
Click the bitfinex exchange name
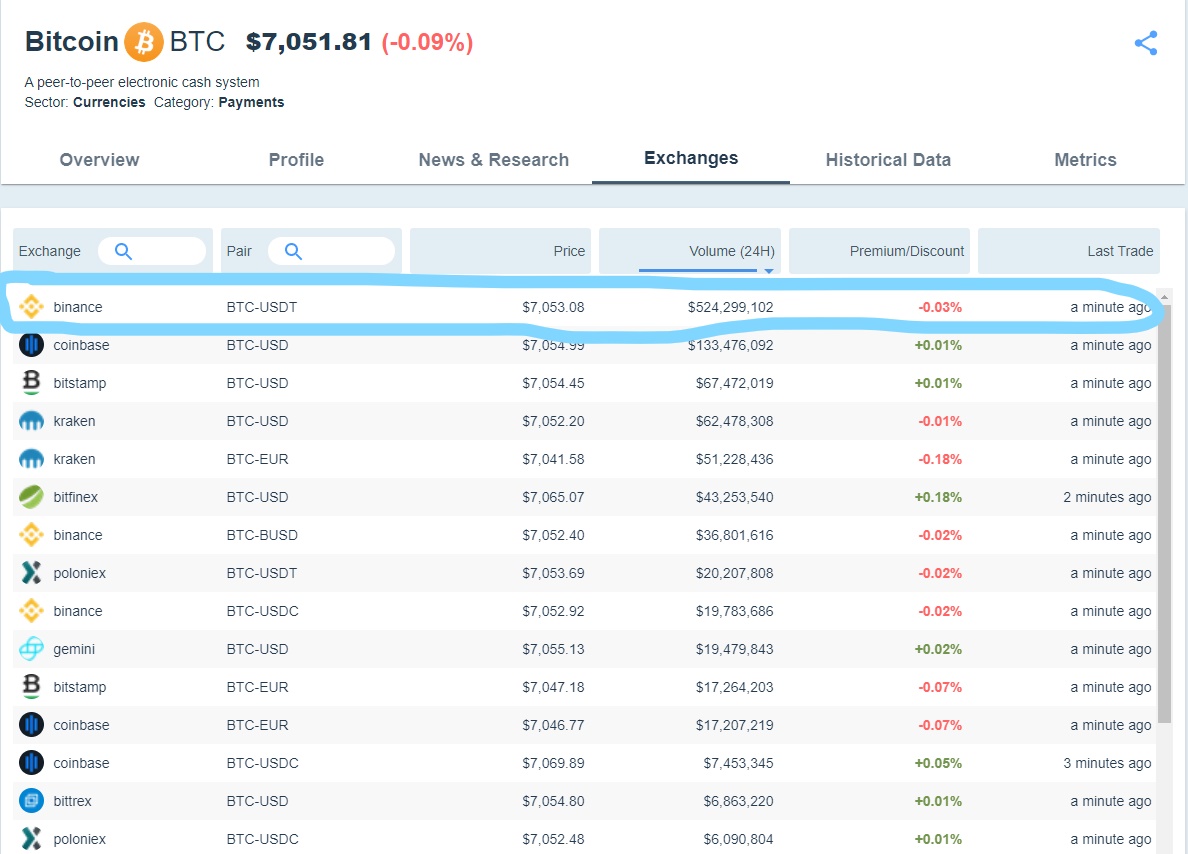pyautogui.click(x=76, y=497)
